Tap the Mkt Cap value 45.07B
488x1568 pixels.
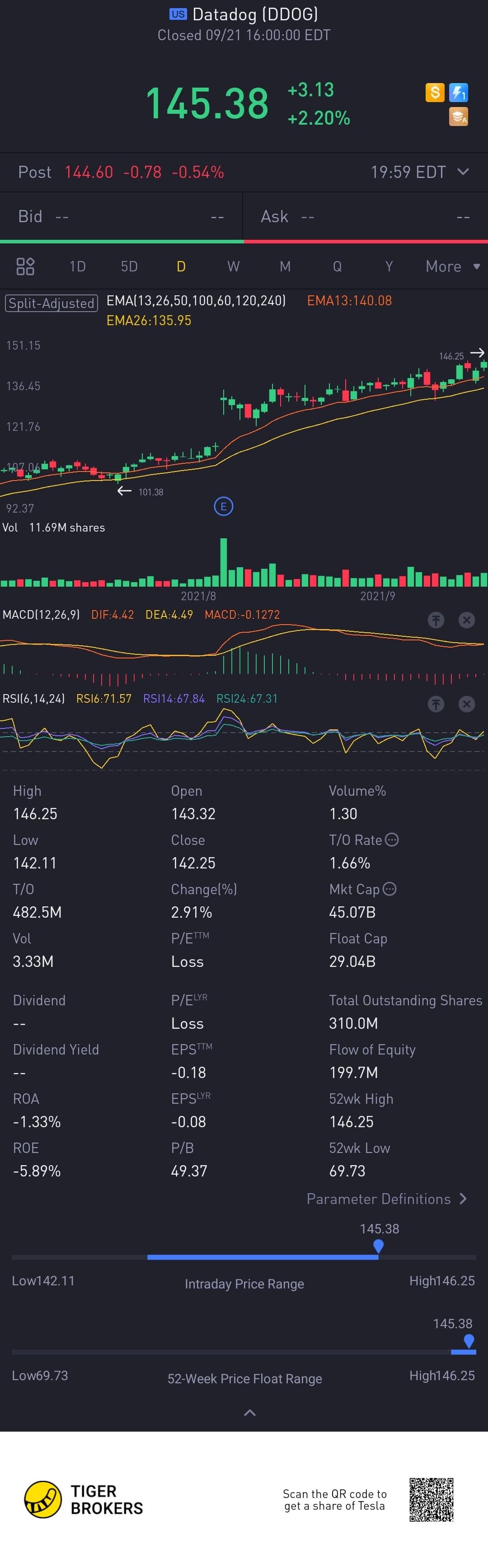click(352, 912)
